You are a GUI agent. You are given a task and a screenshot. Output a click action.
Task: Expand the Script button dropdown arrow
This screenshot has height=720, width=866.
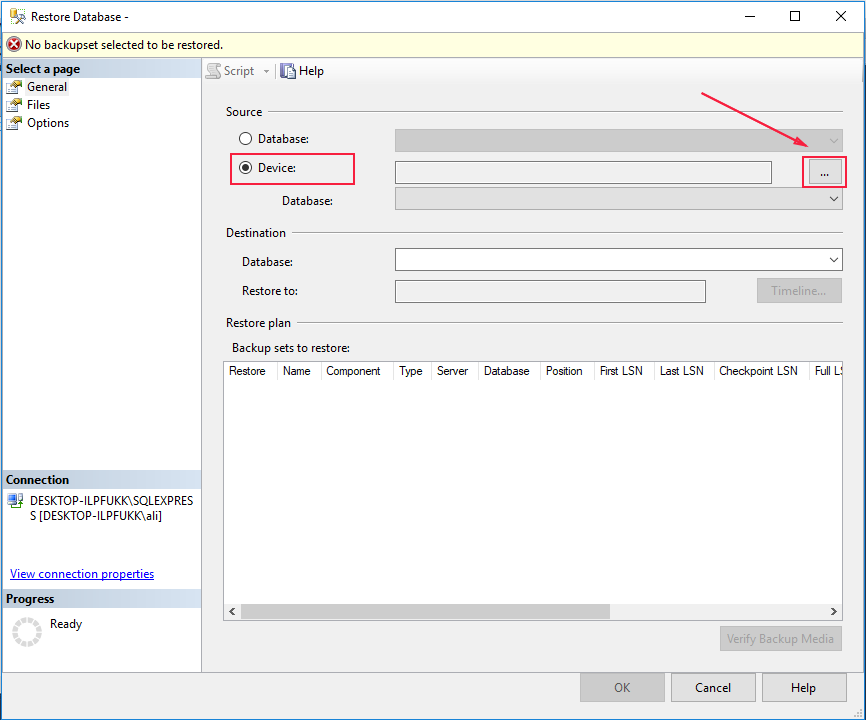tap(264, 71)
